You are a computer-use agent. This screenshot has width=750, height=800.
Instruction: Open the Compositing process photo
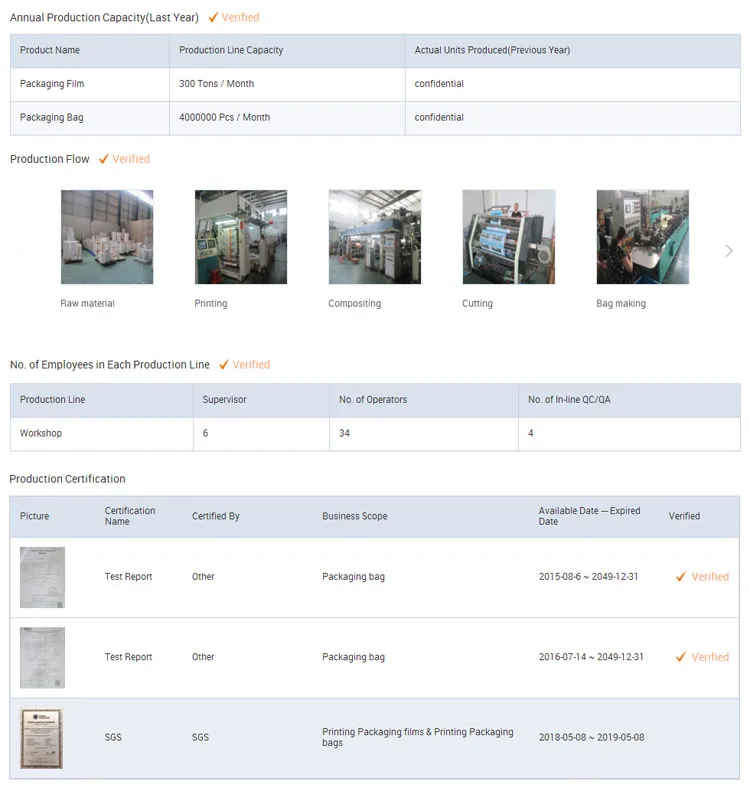pyautogui.click(x=375, y=237)
